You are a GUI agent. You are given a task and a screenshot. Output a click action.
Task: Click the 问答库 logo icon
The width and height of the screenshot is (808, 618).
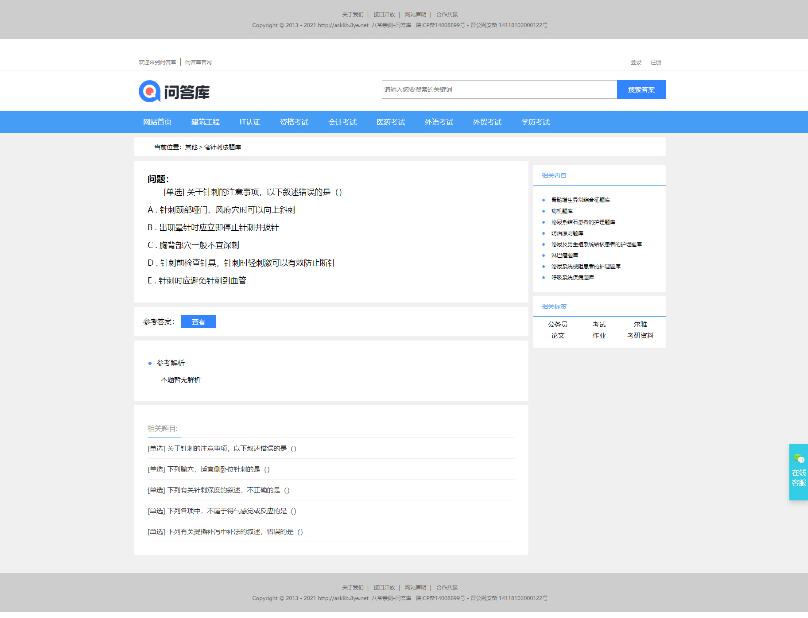click(x=150, y=92)
